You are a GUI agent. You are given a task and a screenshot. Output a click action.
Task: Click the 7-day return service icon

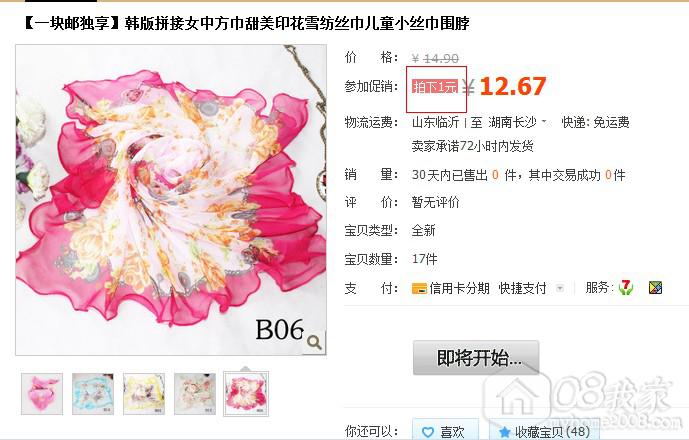tap(625, 288)
